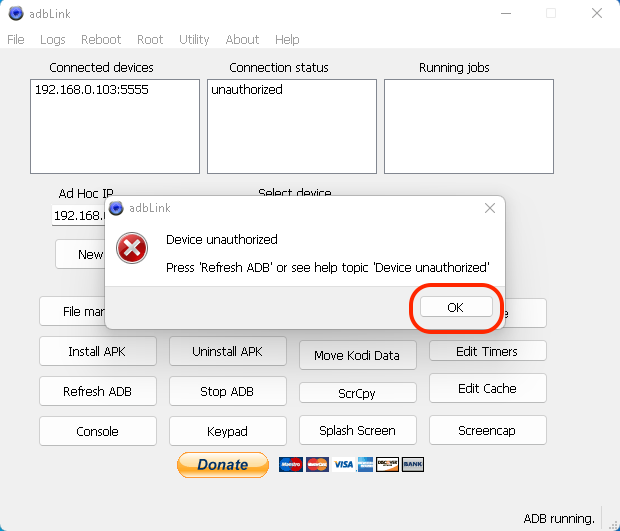Open the Help menu
Screen dimensions: 620x531
(287, 40)
